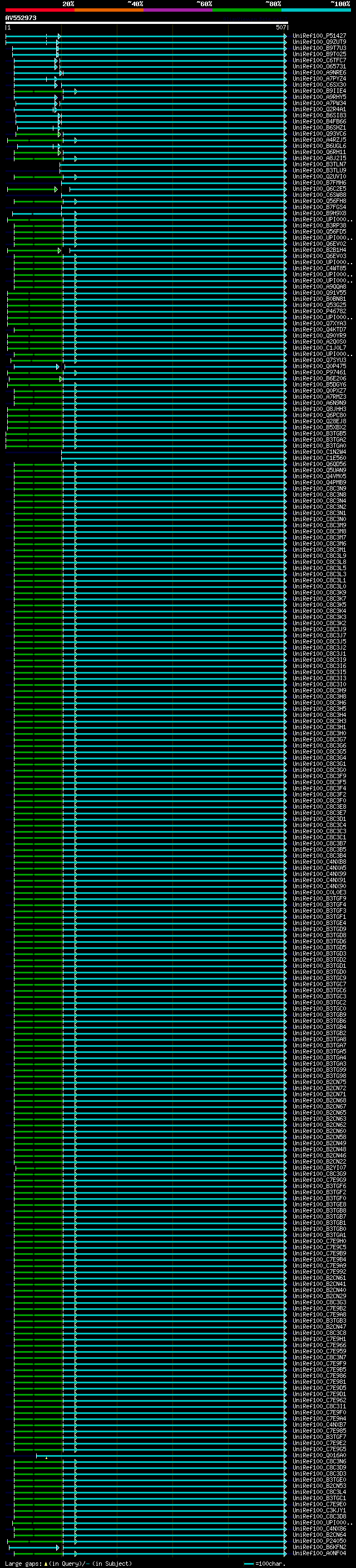Select the UniRef100_Q6PC80 label
The height and width of the screenshot is (1568, 356).
coord(319,415)
